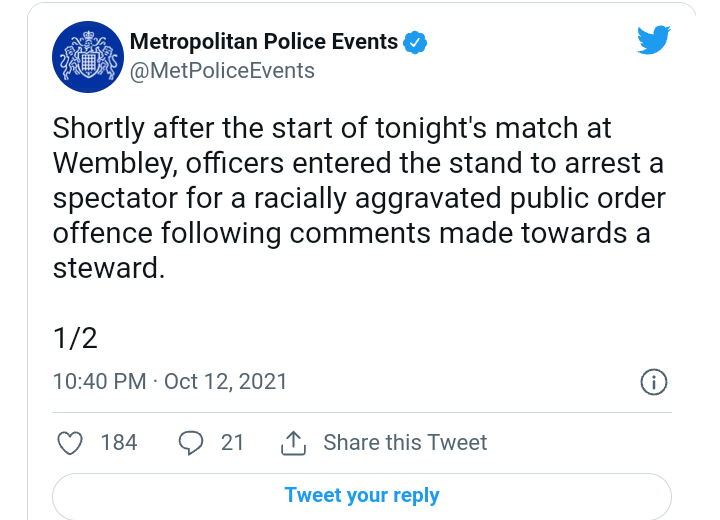
Task: Click the reply speech bubble icon
Action: 191,443
